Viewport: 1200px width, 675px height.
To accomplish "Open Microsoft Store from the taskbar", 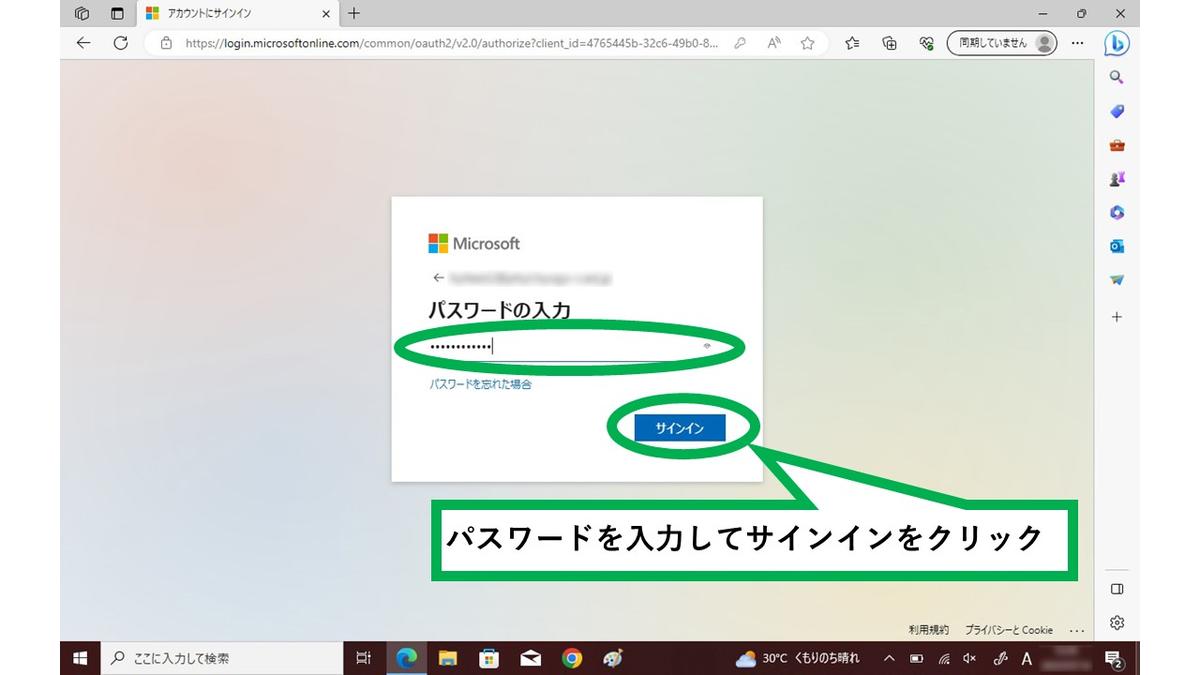I will point(489,658).
